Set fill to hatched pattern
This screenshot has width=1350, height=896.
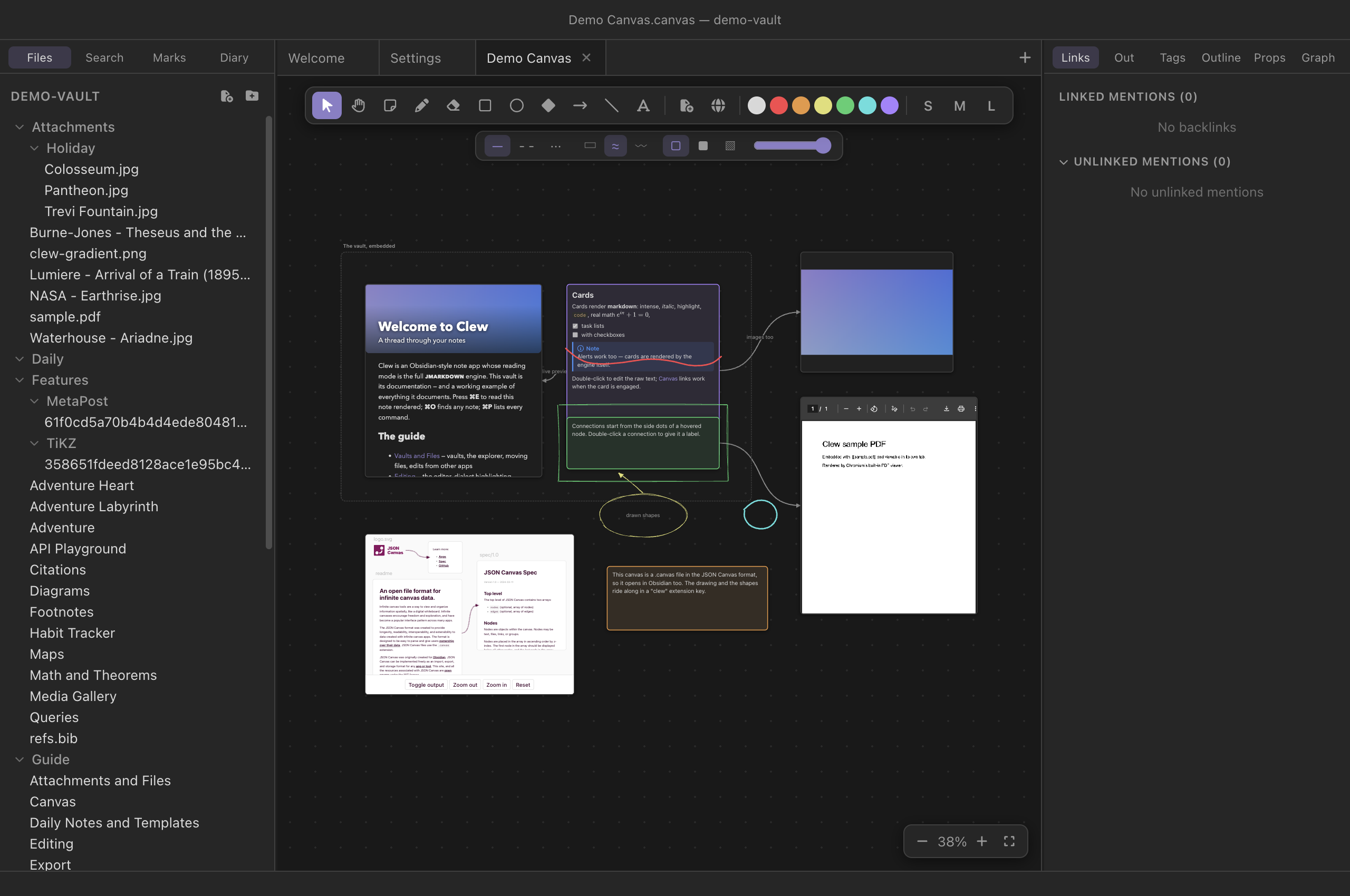[x=730, y=147]
